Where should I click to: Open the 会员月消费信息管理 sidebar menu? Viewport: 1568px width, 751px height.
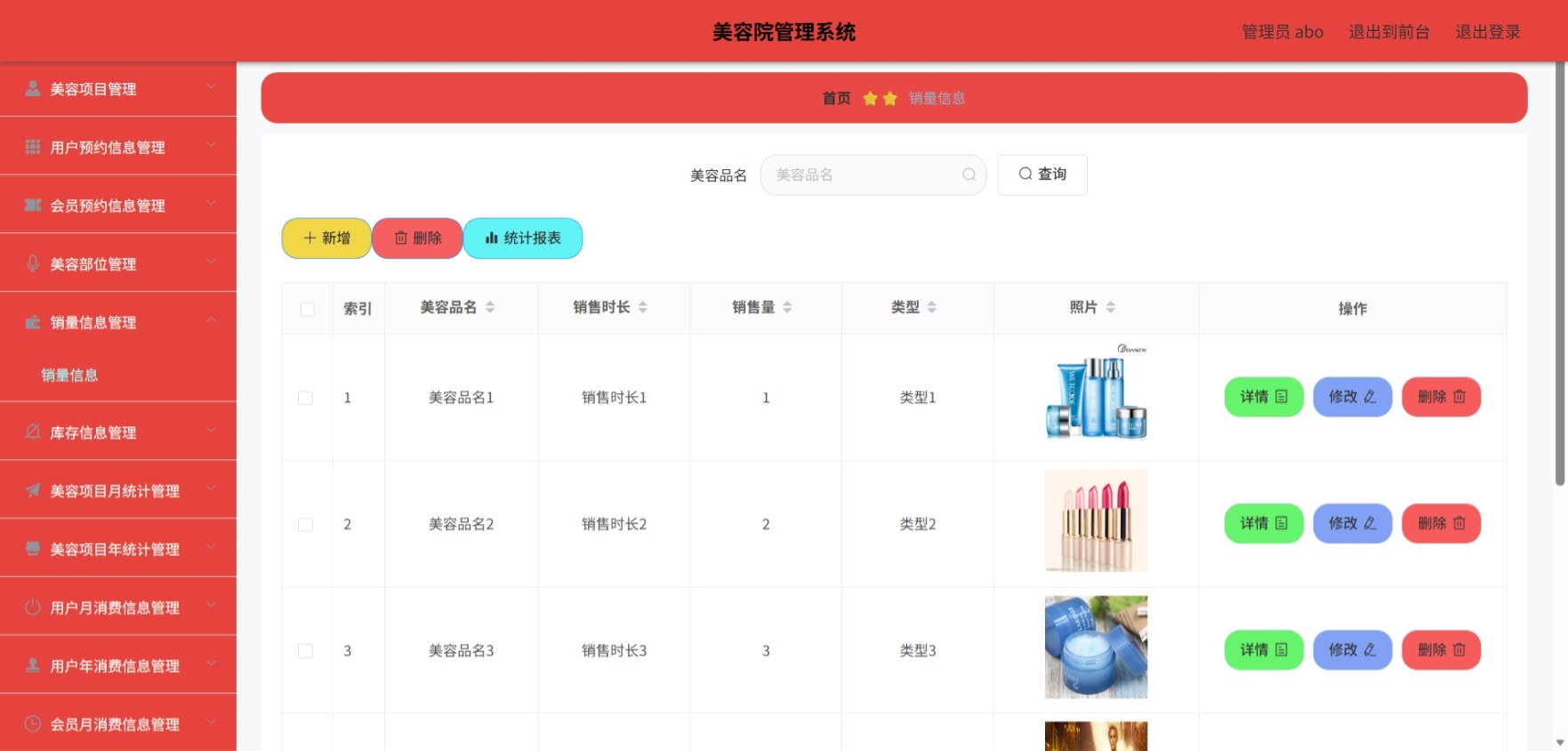click(x=118, y=723)
